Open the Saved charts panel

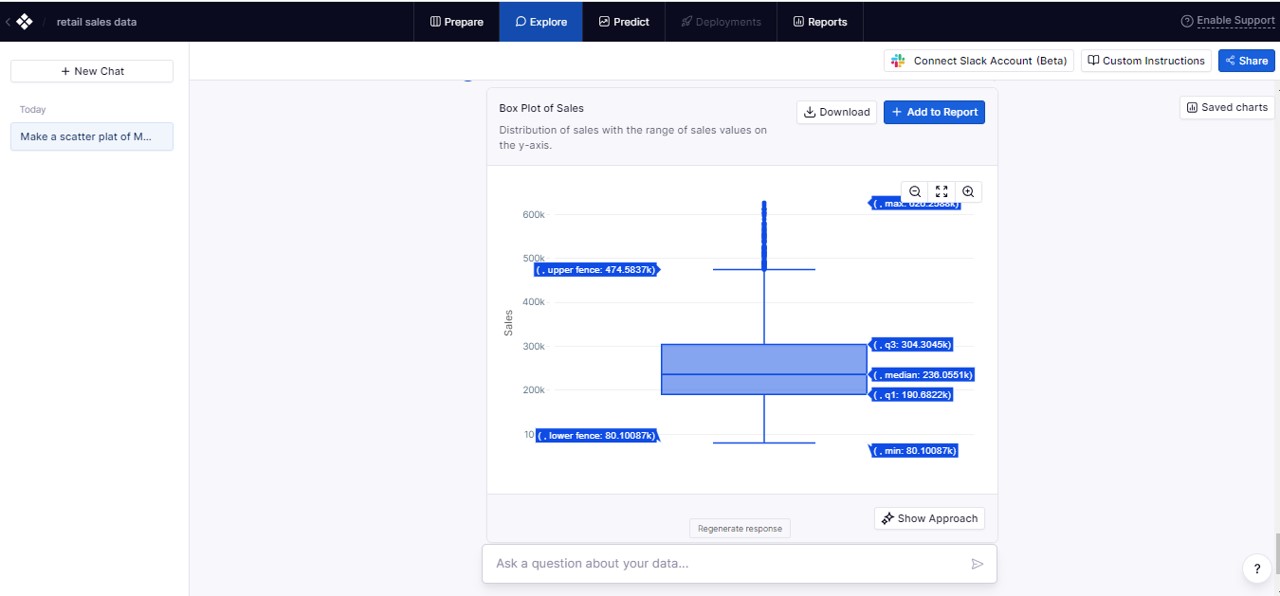coord(1227,107)
